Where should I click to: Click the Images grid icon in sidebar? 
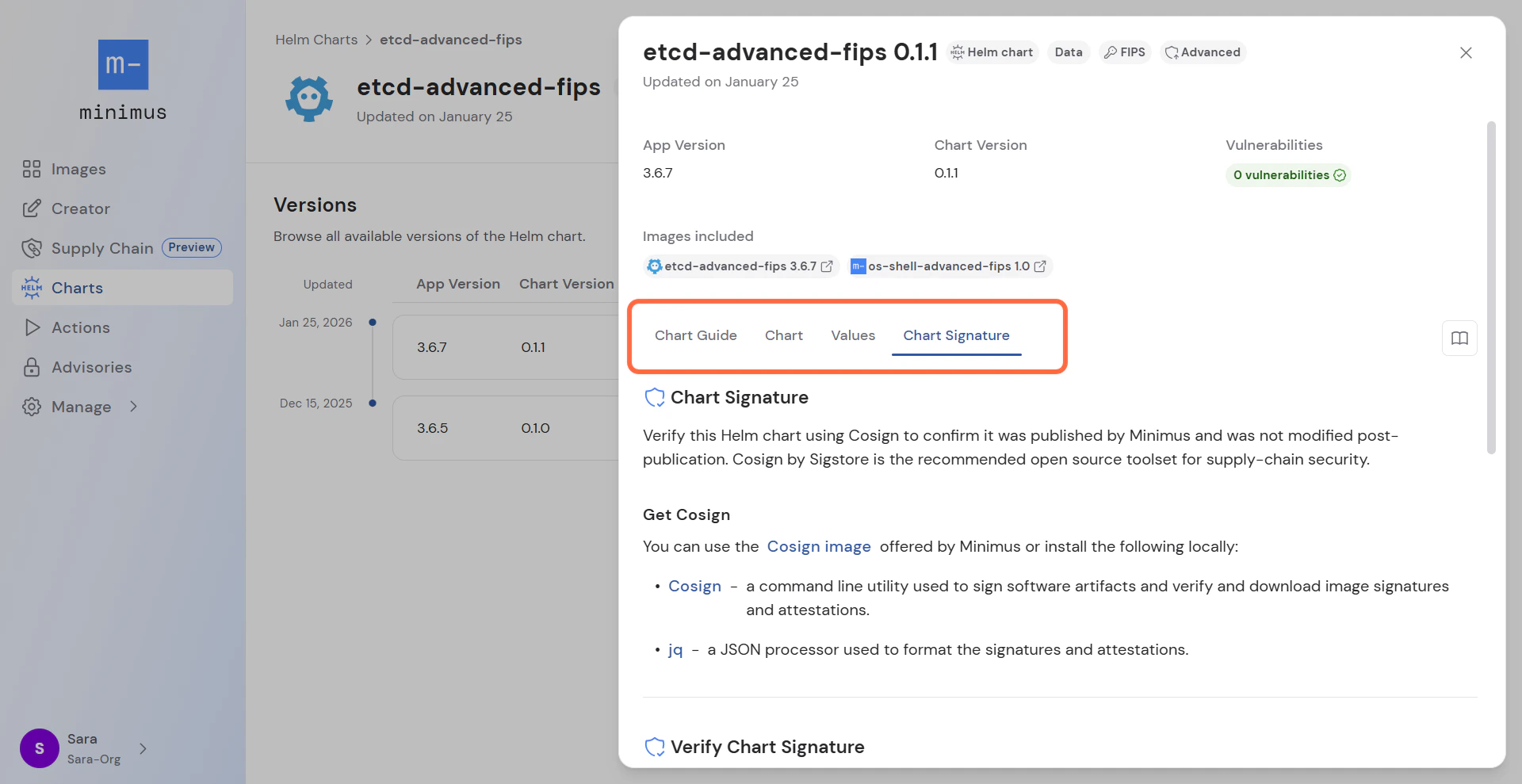32,169
